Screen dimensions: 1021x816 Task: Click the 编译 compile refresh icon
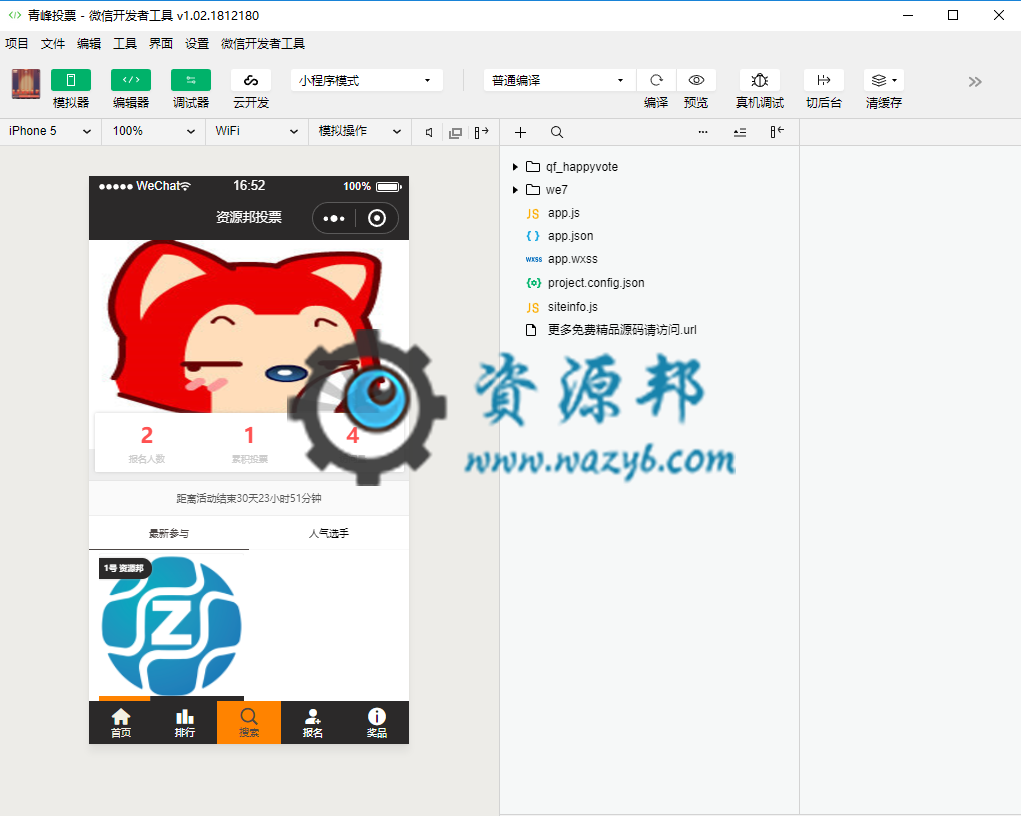point(656,80)
